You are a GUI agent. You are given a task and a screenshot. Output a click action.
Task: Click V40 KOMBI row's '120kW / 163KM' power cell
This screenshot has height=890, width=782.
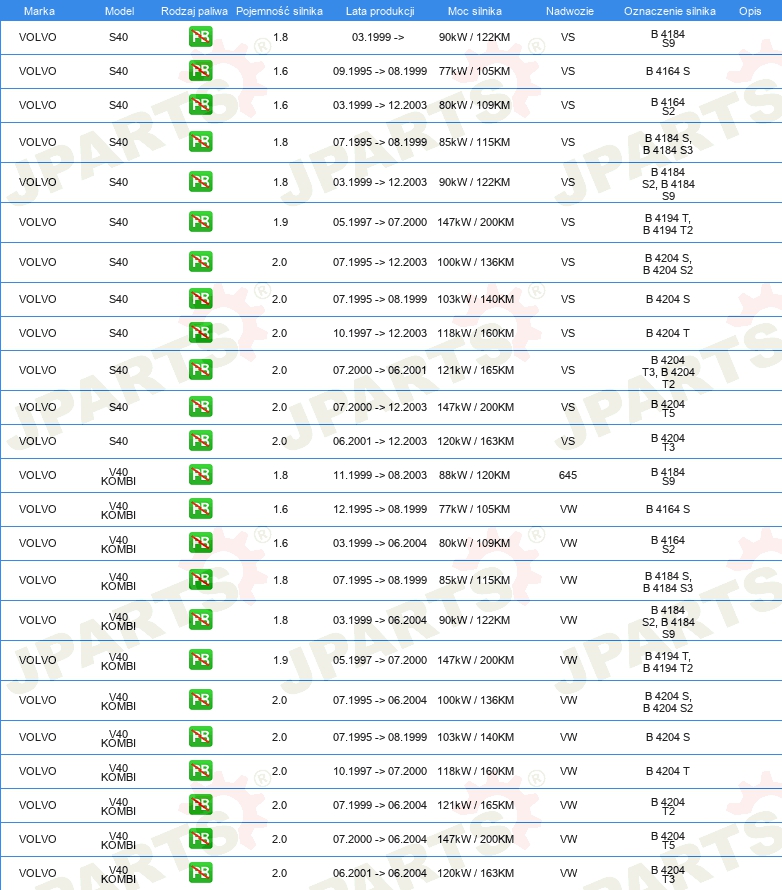476,873
